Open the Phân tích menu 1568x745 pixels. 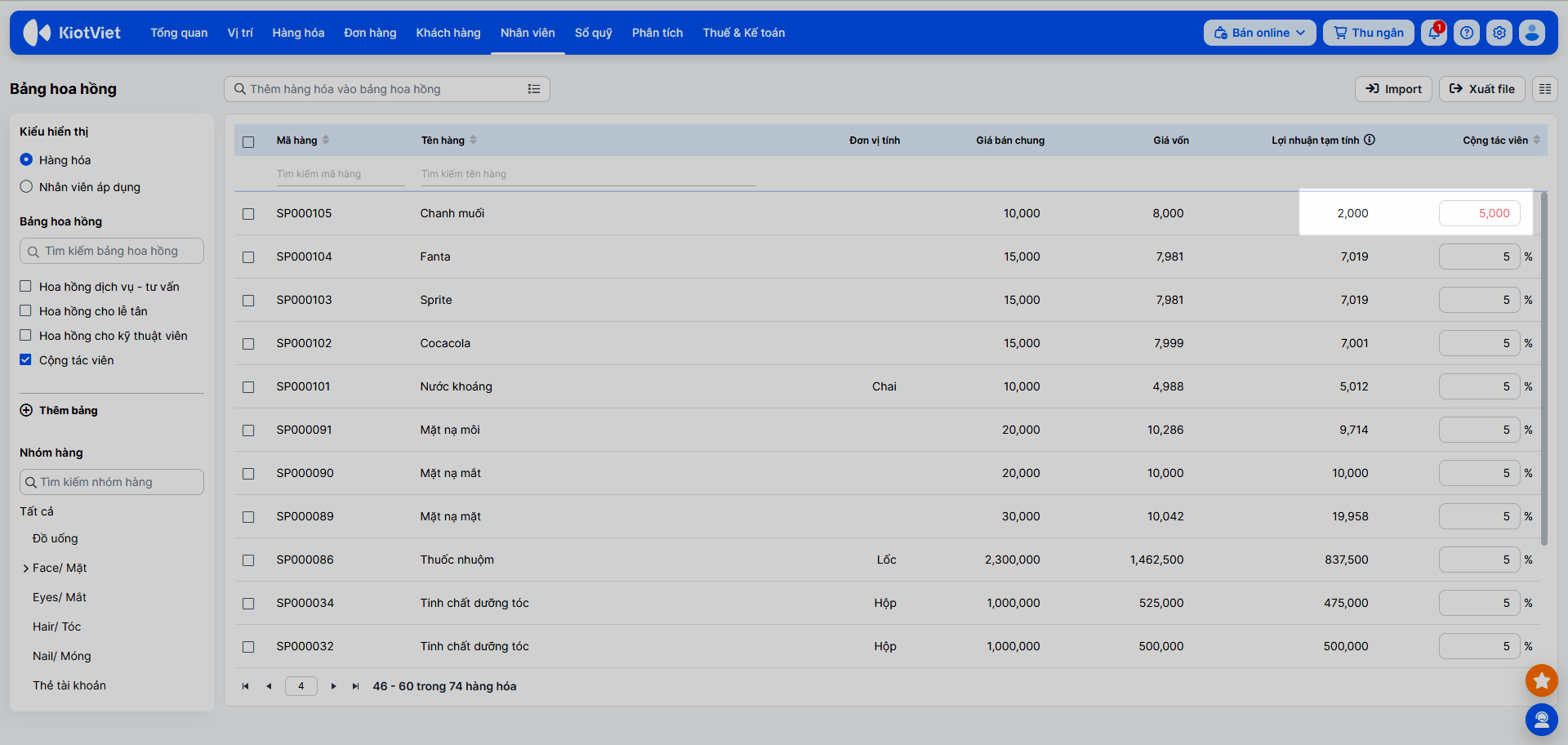click(657, 33)
